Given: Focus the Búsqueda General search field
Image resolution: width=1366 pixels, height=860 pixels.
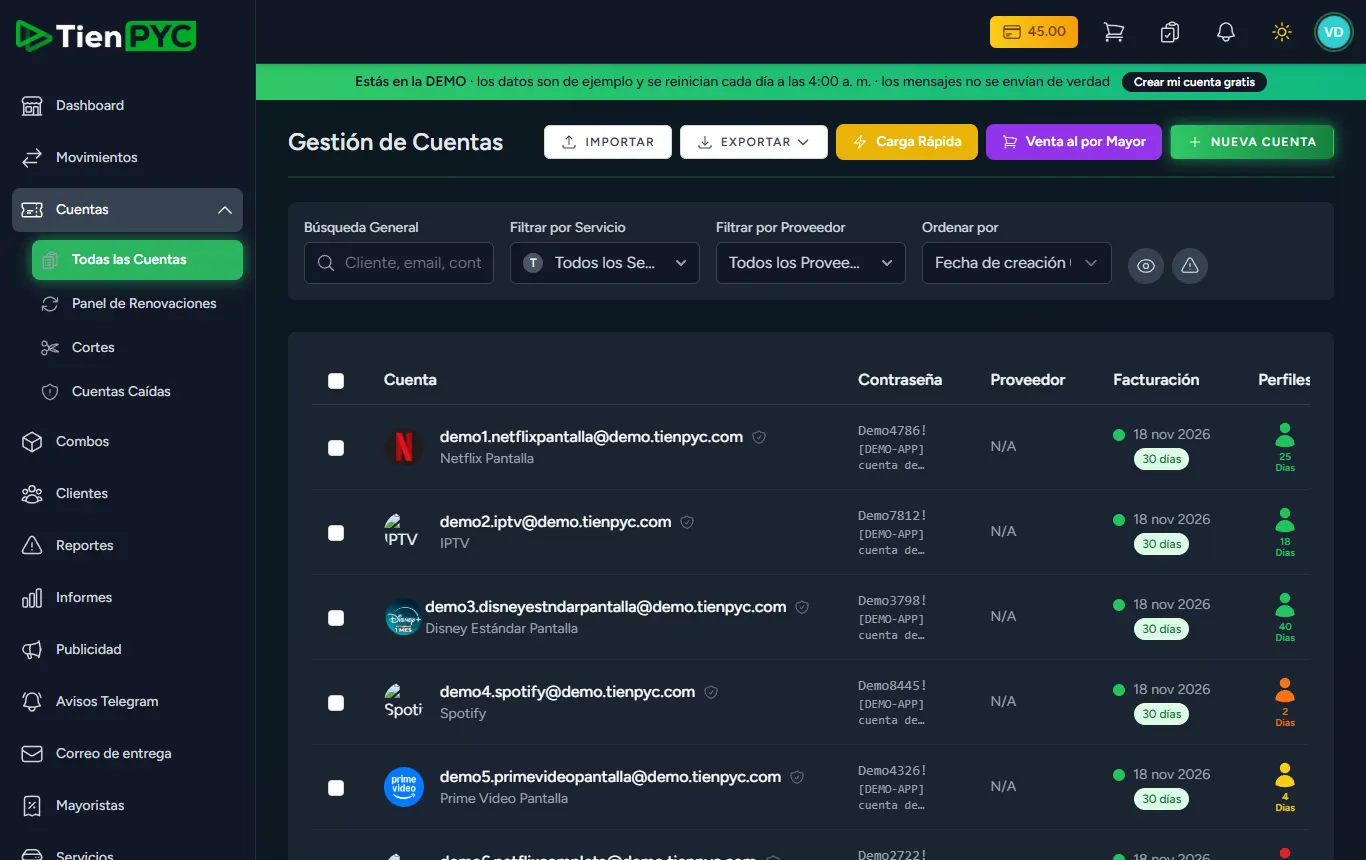Looking at the screenshot, I should click(x=399, y=263).
